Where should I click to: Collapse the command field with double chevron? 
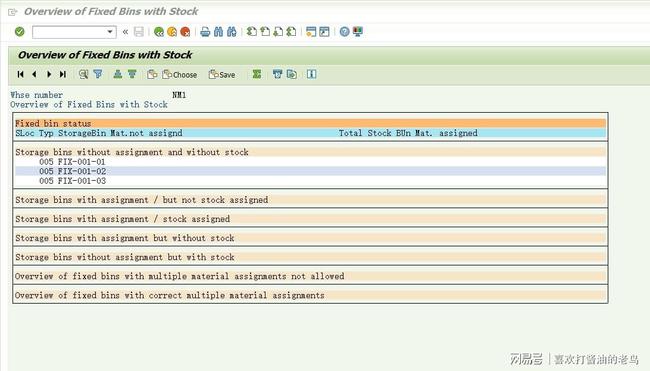125,32
